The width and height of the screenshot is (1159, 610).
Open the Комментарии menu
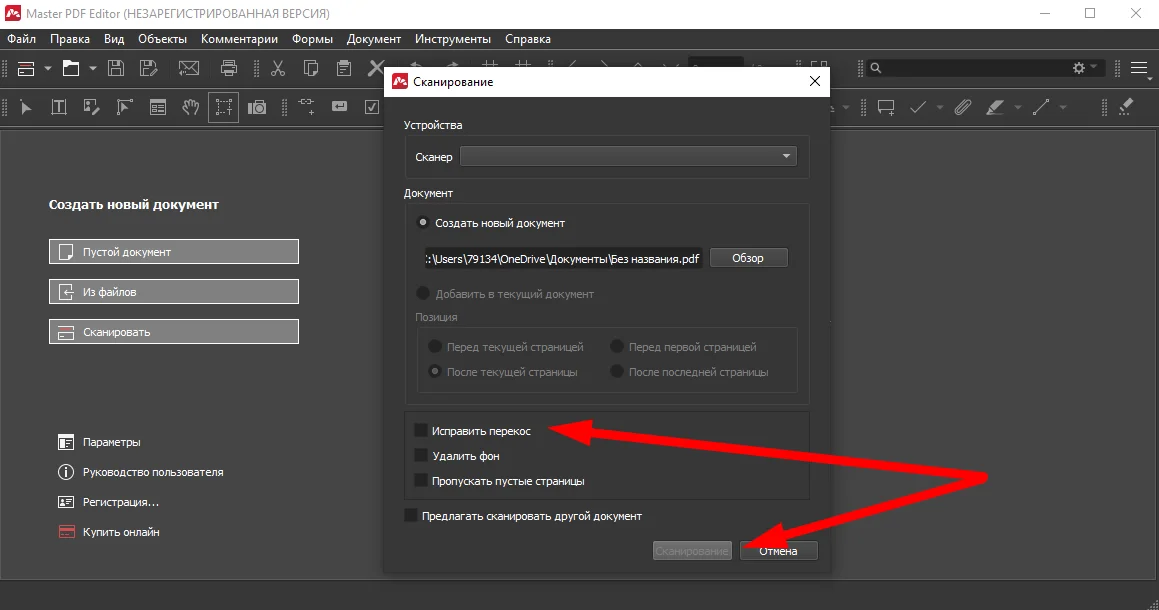coord(239,39)
